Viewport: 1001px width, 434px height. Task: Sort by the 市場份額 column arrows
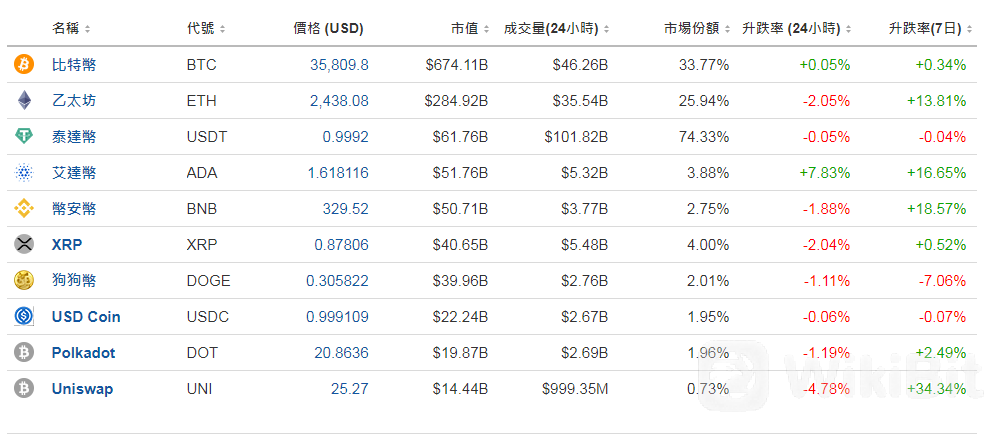click(x=728, y=29)
